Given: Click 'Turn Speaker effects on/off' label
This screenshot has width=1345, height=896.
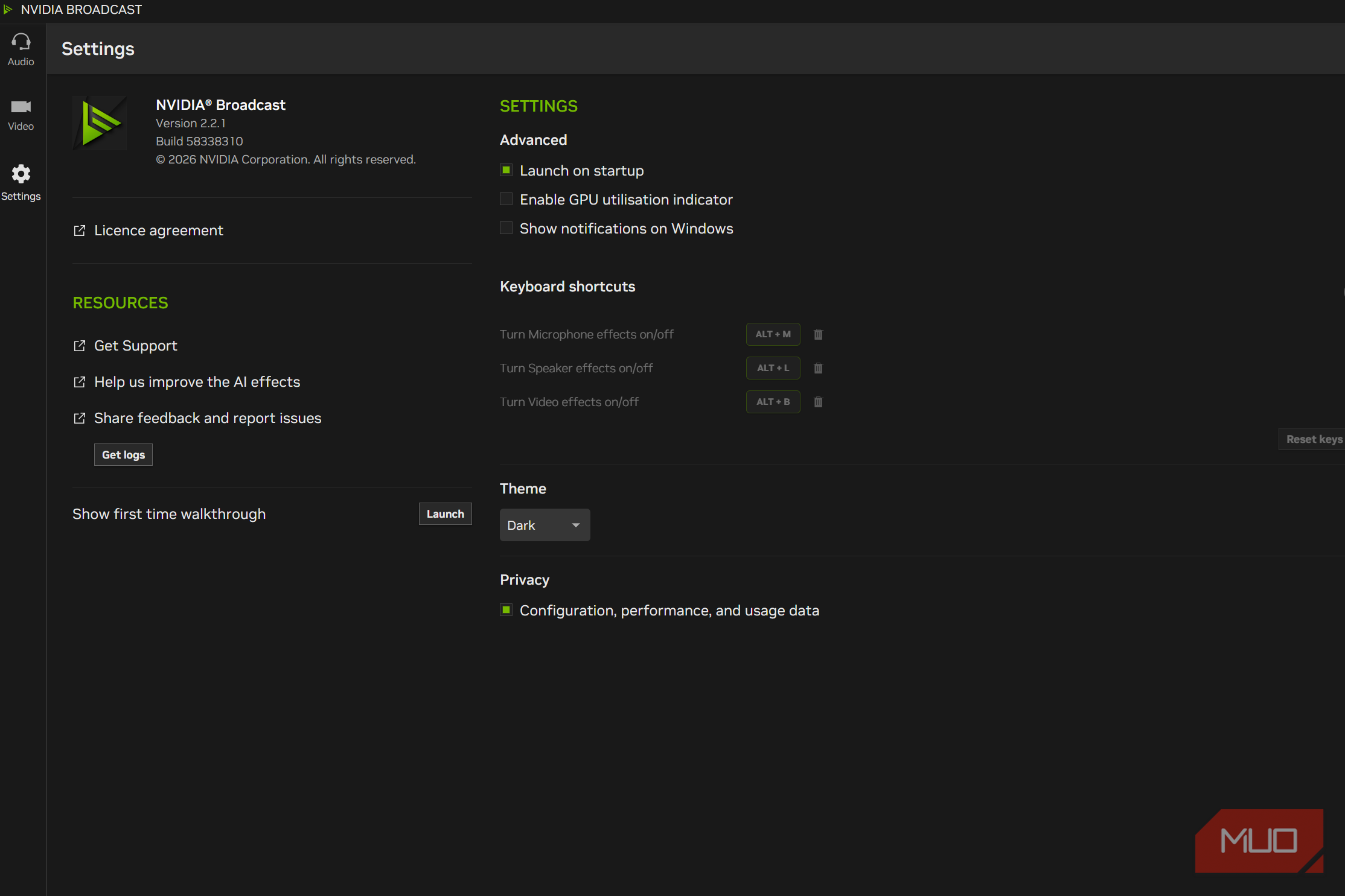Looking at the screenshot, I should point(577,368).
